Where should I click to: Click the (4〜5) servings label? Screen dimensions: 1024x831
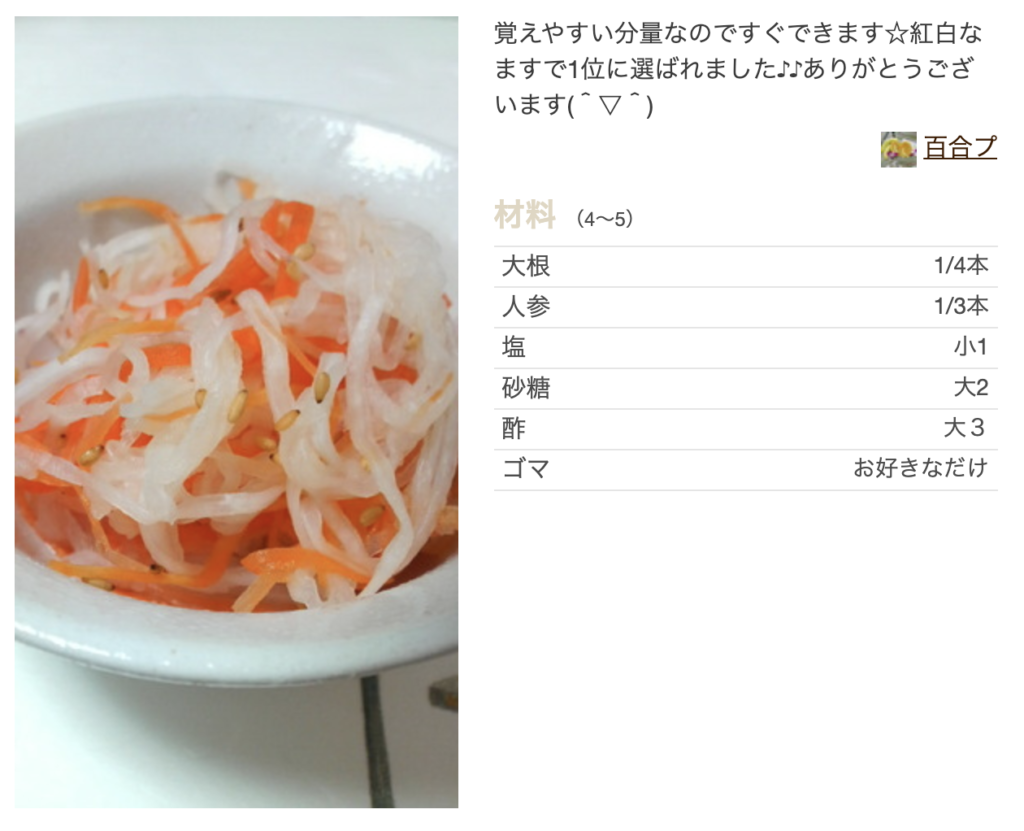coord(605,220)
